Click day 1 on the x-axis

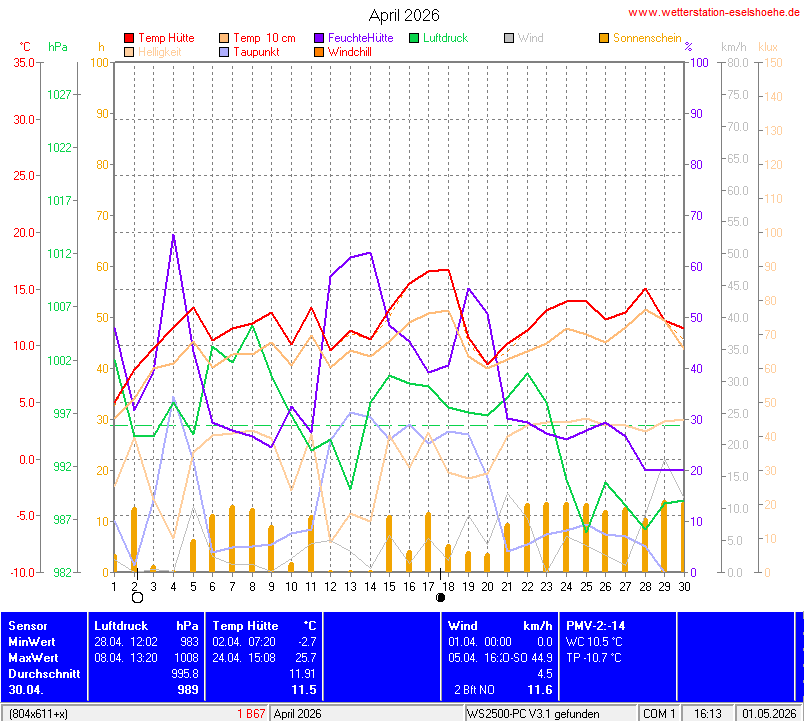[x=114, y=587]
